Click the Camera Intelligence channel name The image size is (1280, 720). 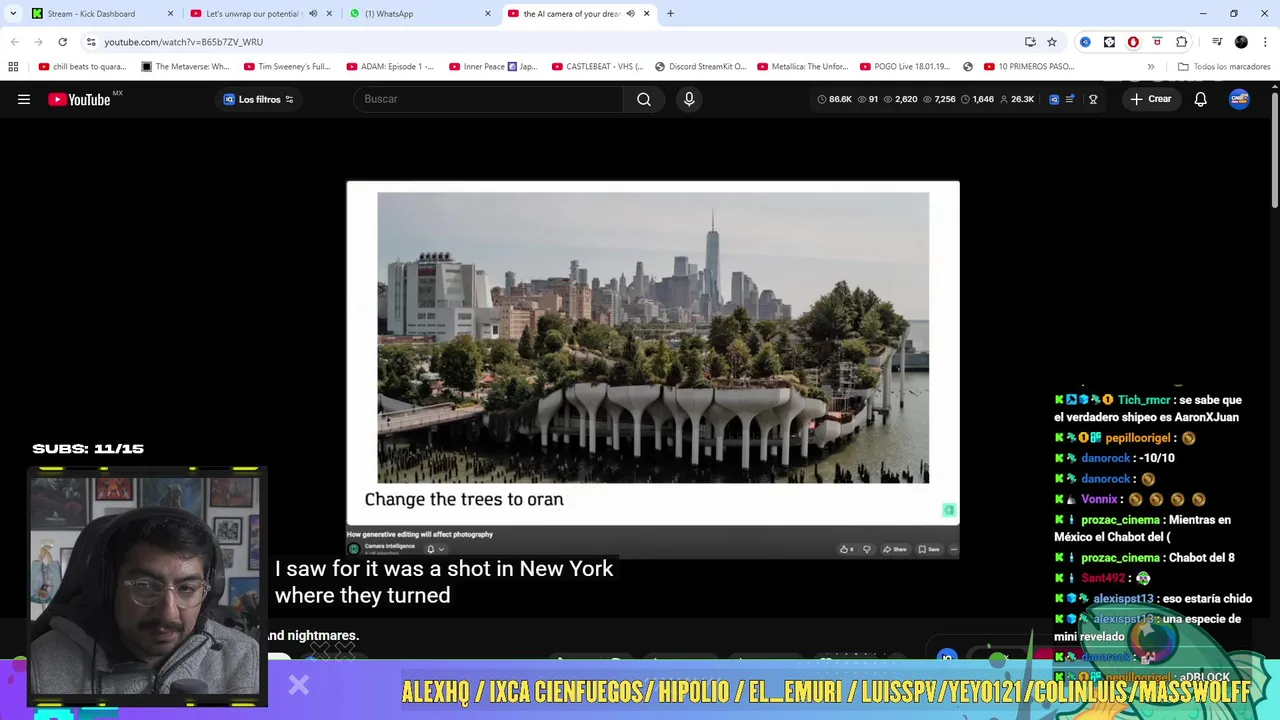389,546
